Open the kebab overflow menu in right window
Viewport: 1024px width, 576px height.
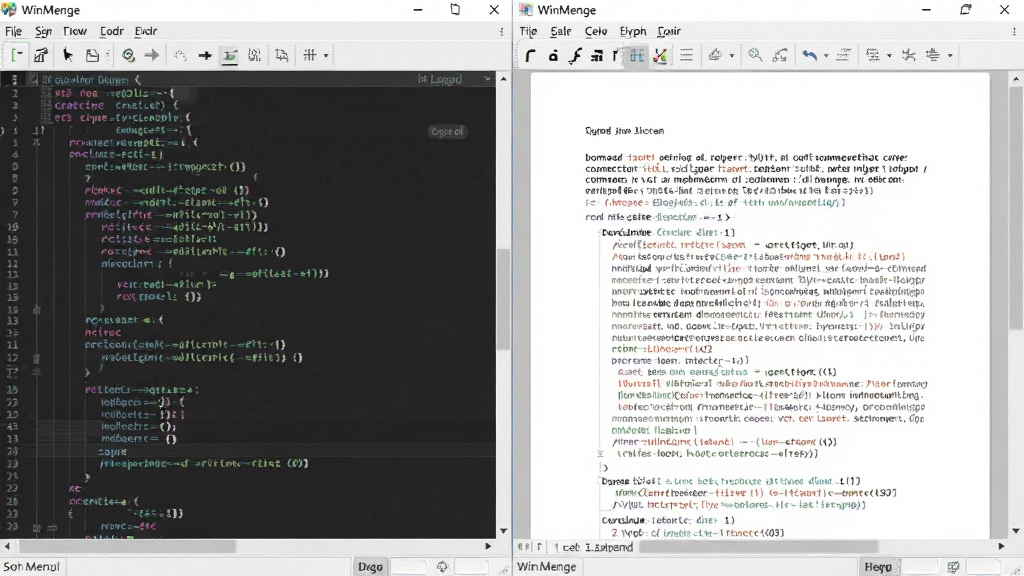coord(1014,31)
